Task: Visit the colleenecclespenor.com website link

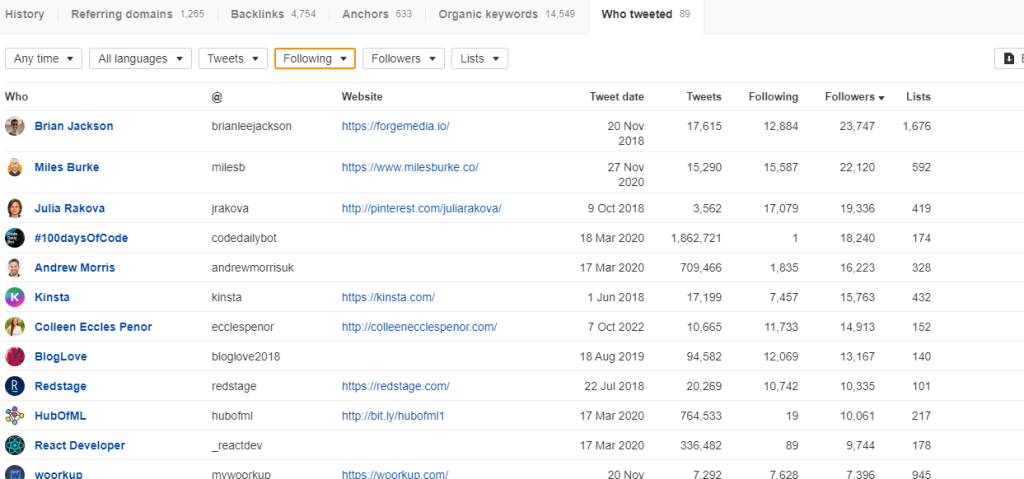Action: pyautogui.click(x=419, y=327)
